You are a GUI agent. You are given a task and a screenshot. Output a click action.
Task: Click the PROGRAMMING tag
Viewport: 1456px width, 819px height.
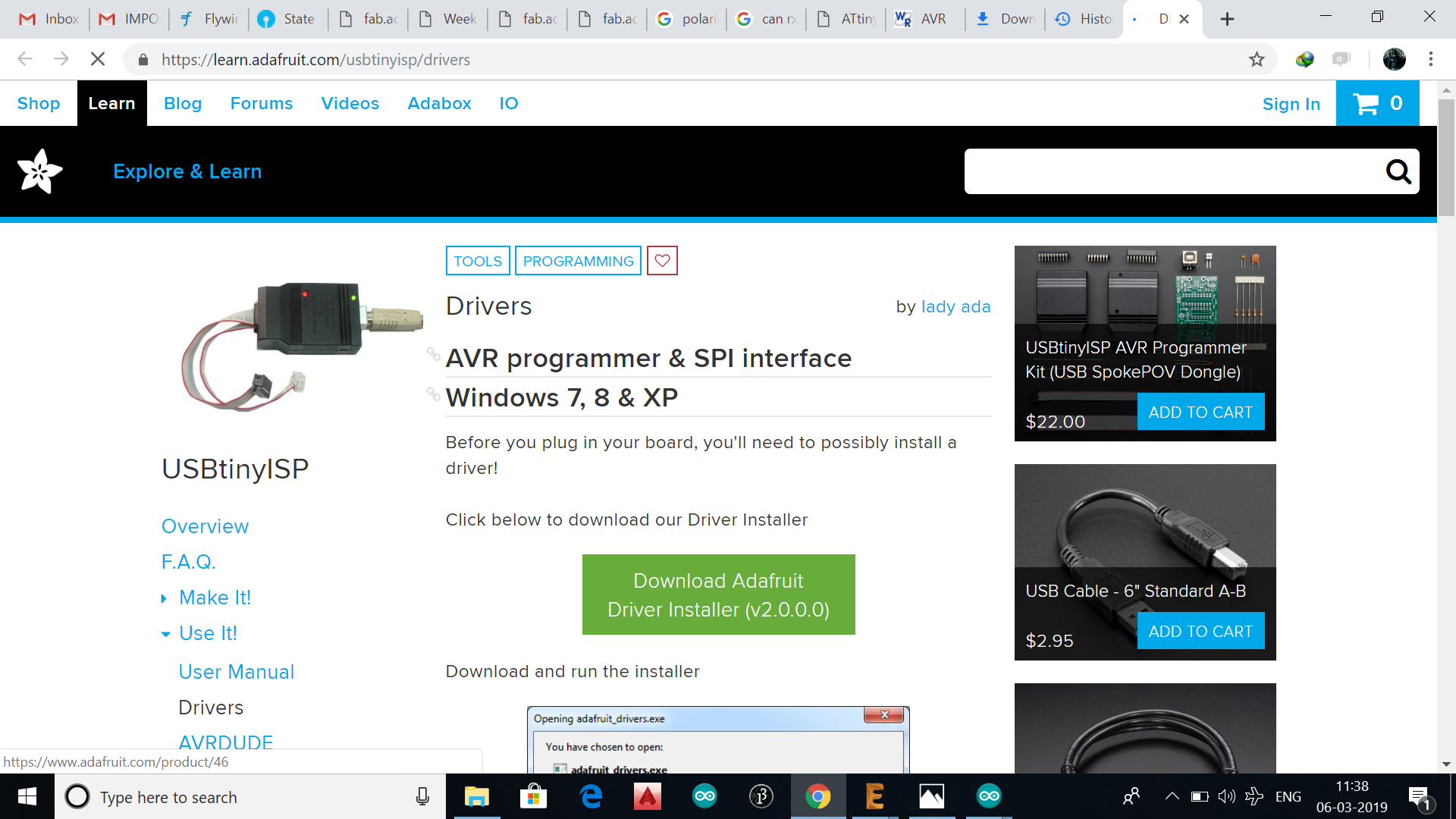tap(578, 261)
